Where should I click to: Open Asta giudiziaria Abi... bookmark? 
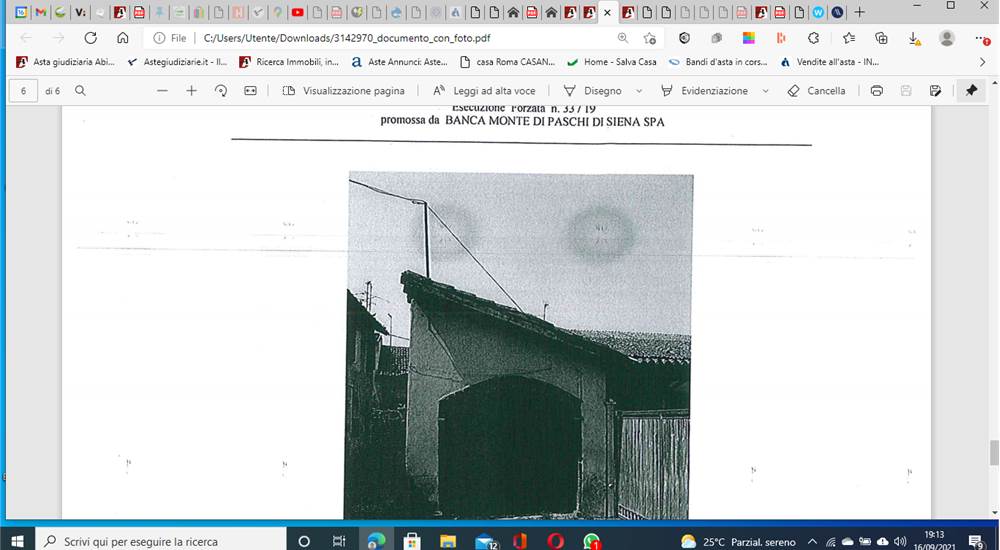point(66,62)
